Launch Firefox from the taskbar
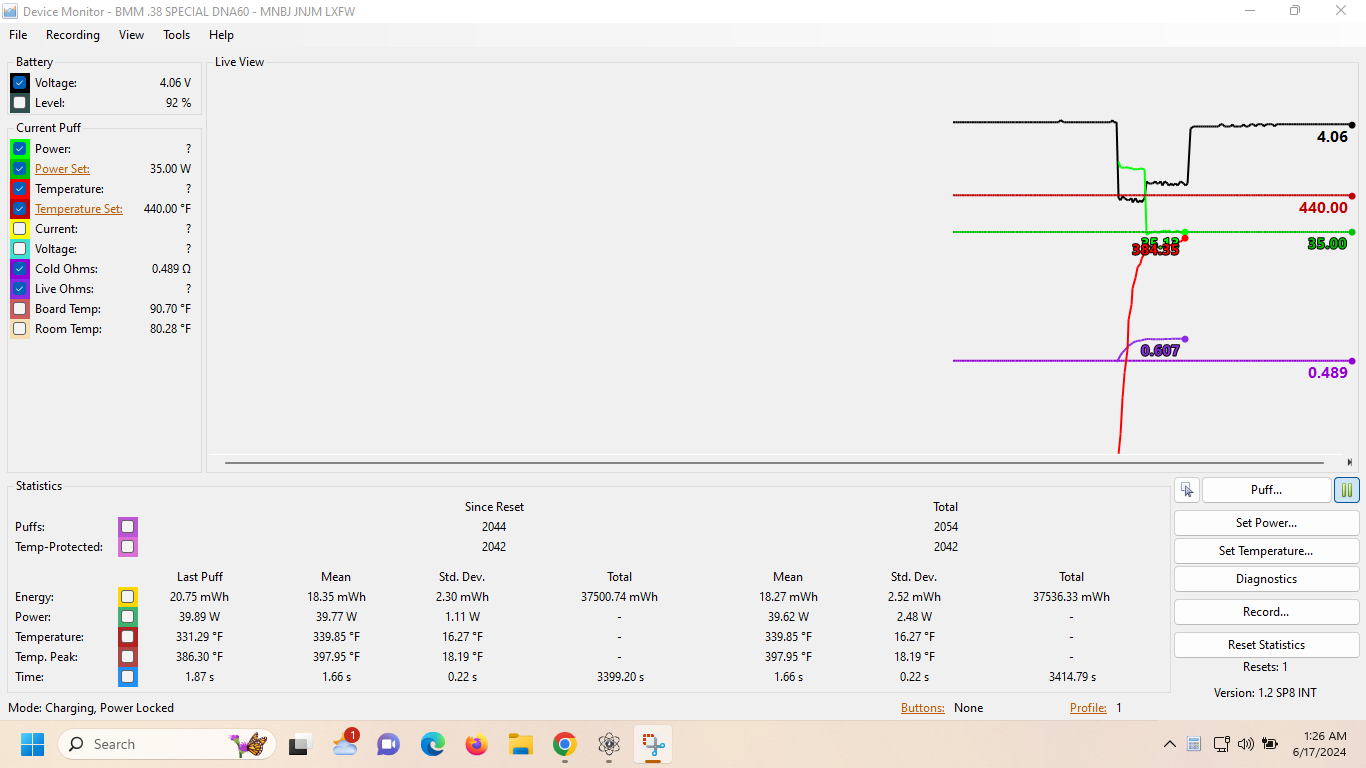Screen dimensions: 1366x768 476,744
